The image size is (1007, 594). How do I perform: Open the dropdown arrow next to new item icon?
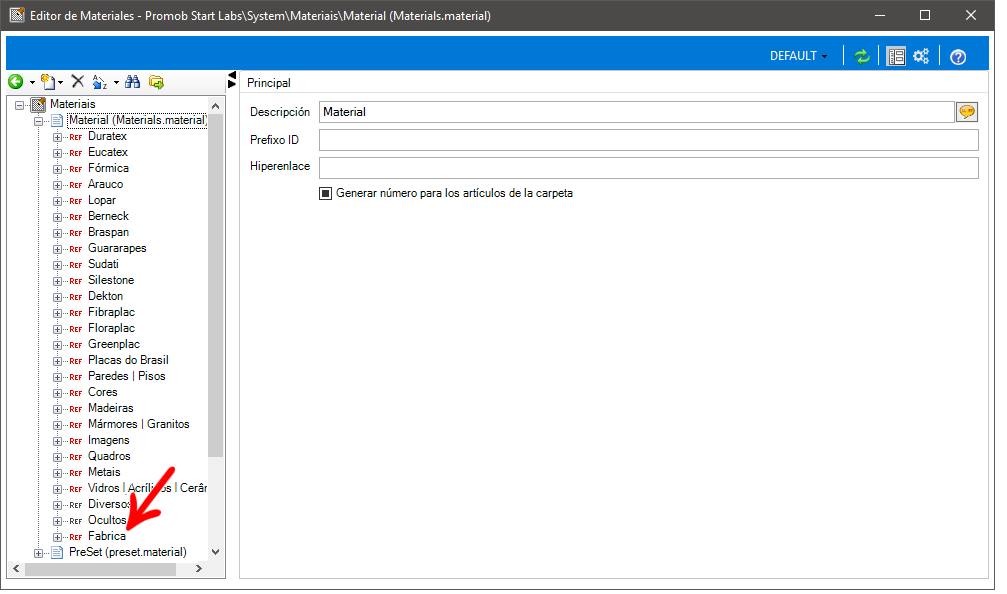(60, 82)
